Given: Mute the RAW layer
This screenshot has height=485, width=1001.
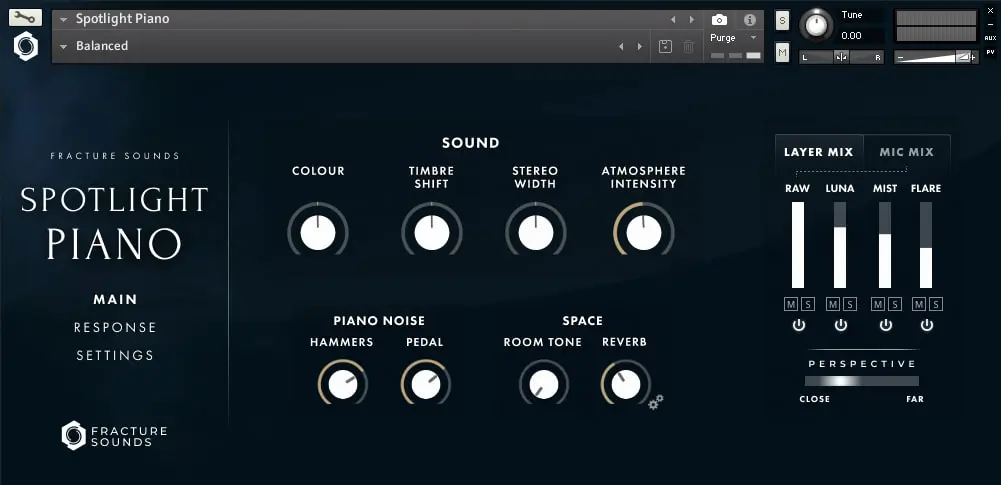Looking at the screenshot, I should (x=791, y=304).
